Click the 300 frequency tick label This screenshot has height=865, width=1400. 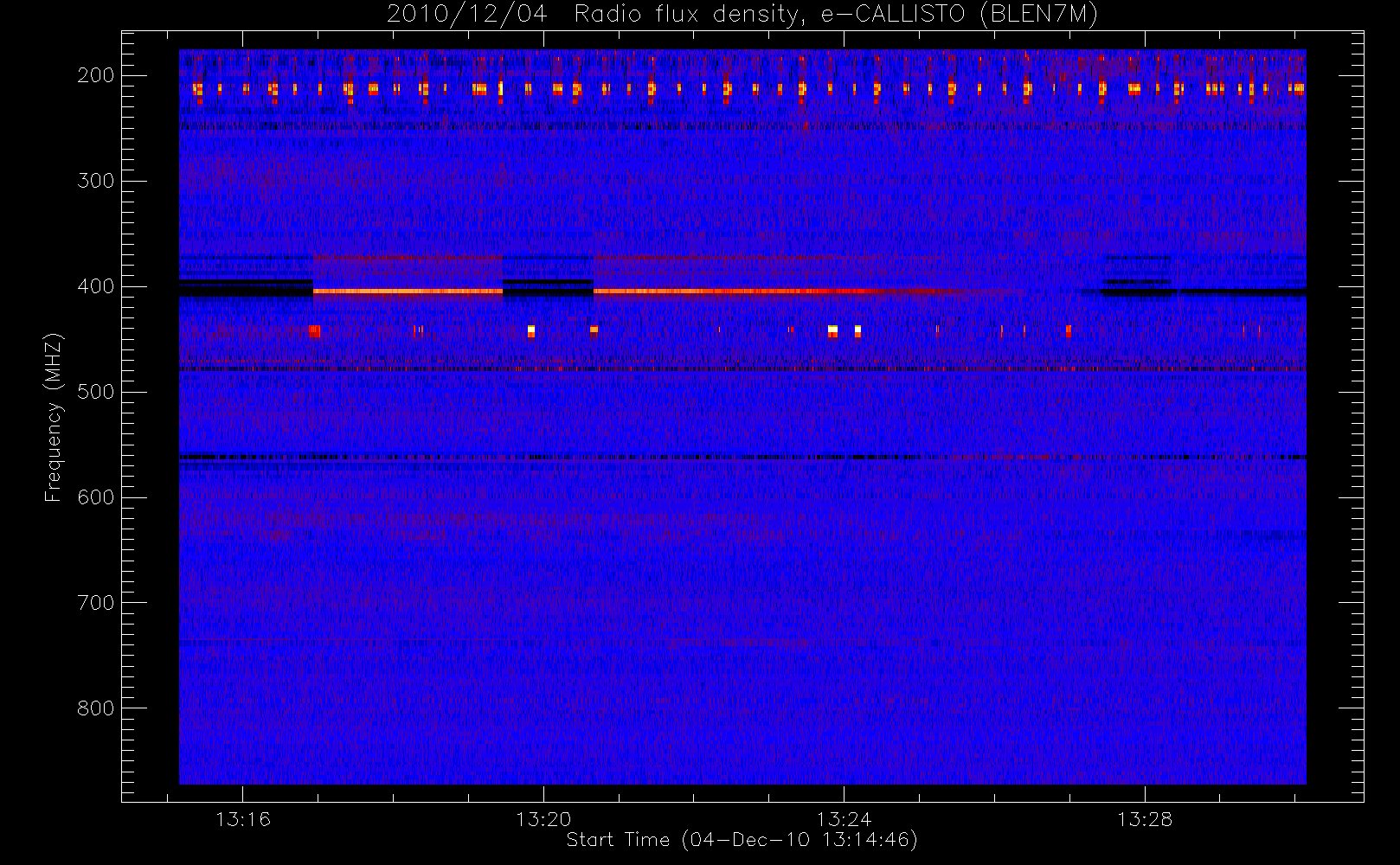click(96, 181)
